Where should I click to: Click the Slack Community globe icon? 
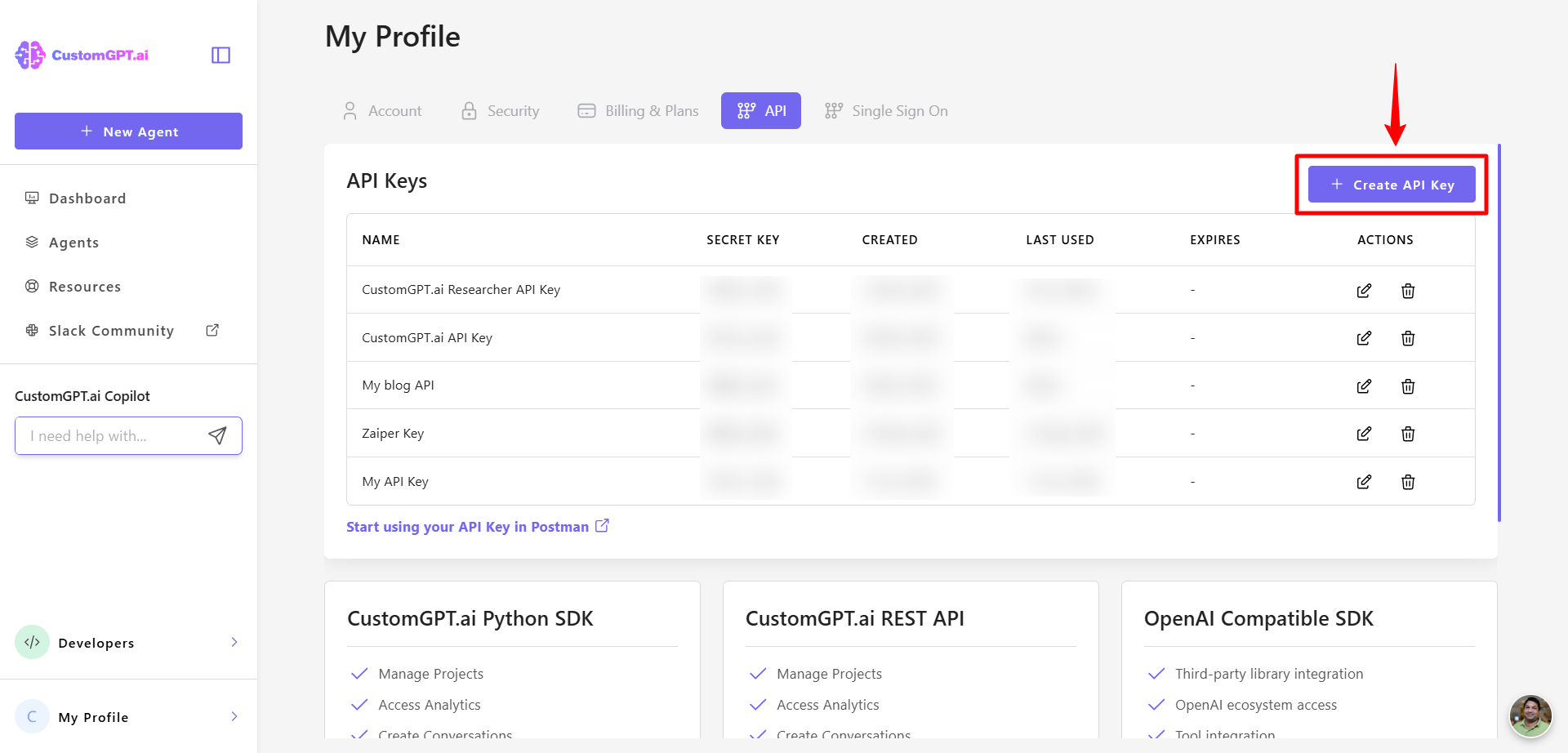point(32,330)
